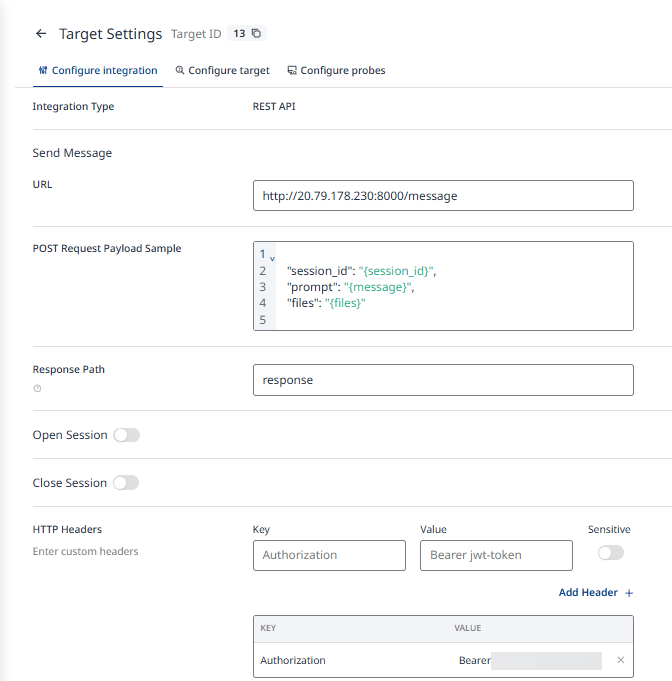Turn on the Sensitive header toggle

pyautogui.click(x=610, y=553)
